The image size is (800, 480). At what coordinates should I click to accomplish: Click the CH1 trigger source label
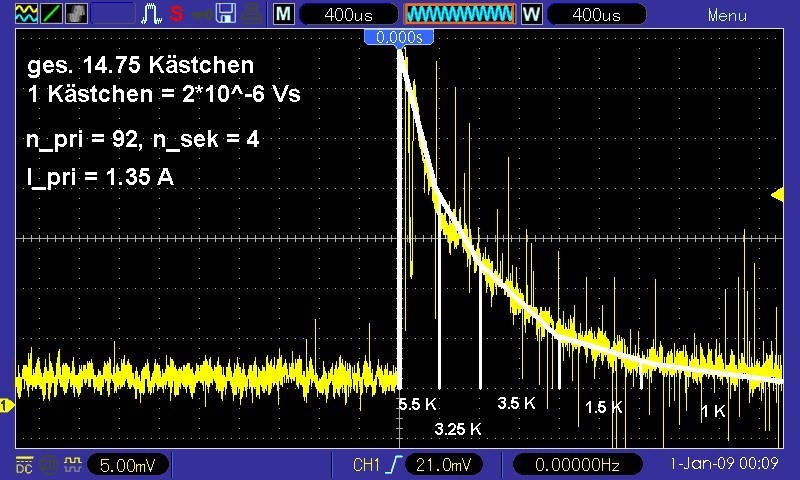tap(366, 465)
